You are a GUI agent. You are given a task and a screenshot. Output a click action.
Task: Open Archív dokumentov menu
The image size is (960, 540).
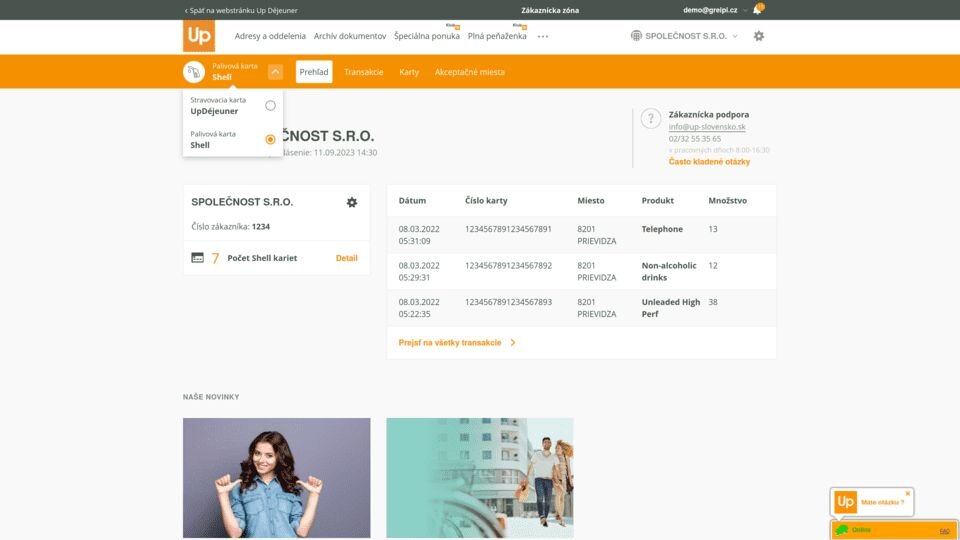pos(350,36)
